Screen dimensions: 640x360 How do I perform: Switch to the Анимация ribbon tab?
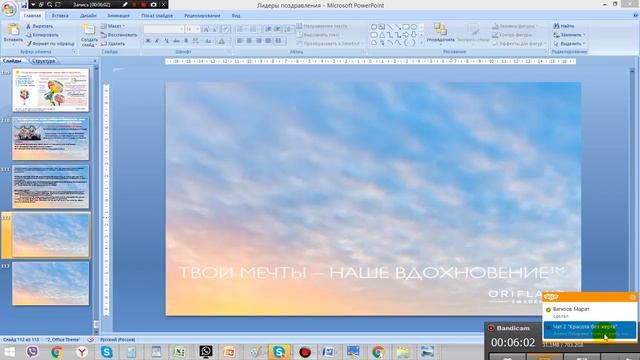tap(118, 16)
